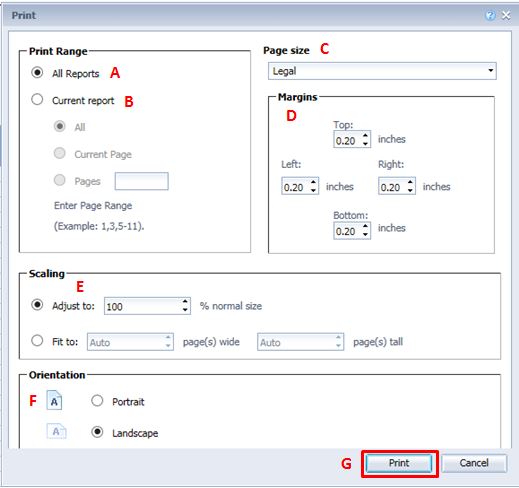Close the Print dialog window
Screen dimensions: 519x488
click(x=506, y=15)
